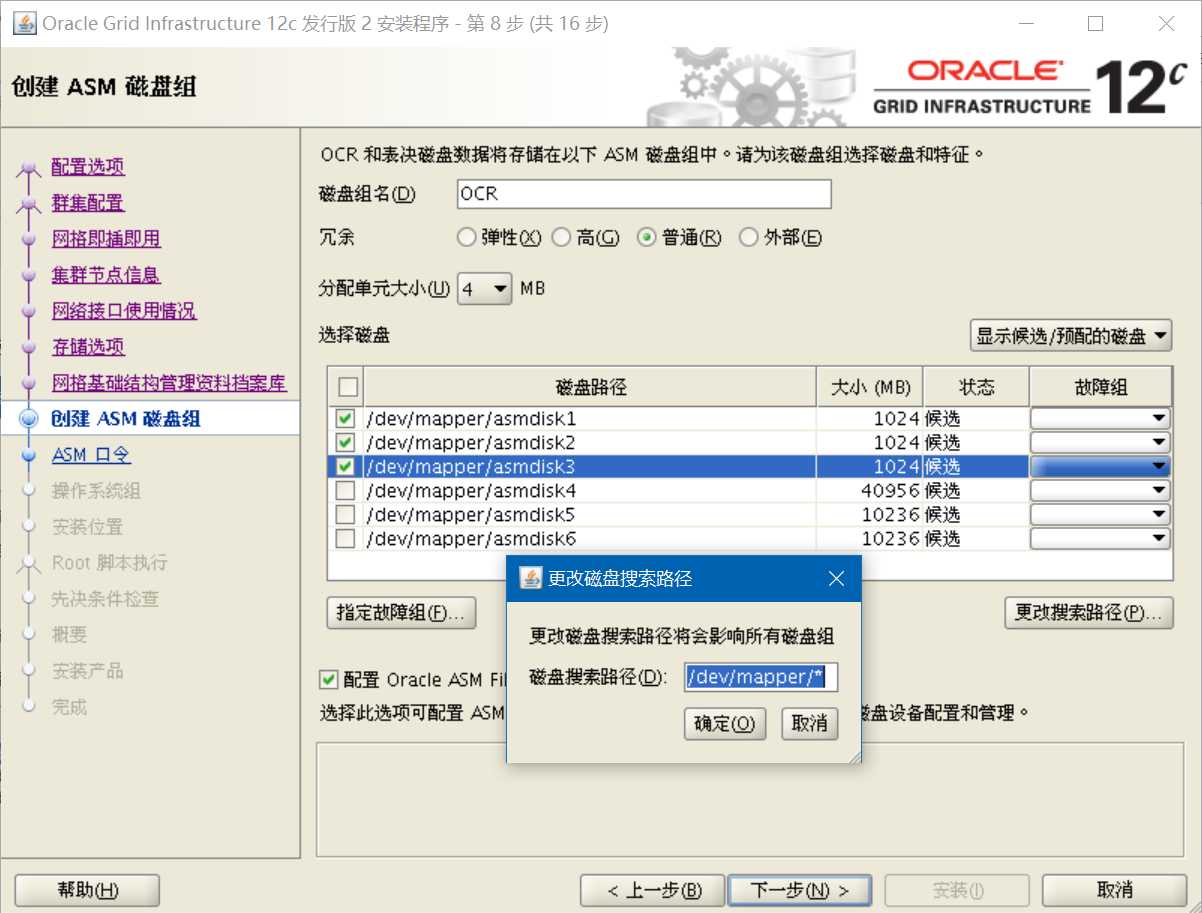Click the 下一步(N) button
Screen dimensions: 1202x913
pos(800,890)
